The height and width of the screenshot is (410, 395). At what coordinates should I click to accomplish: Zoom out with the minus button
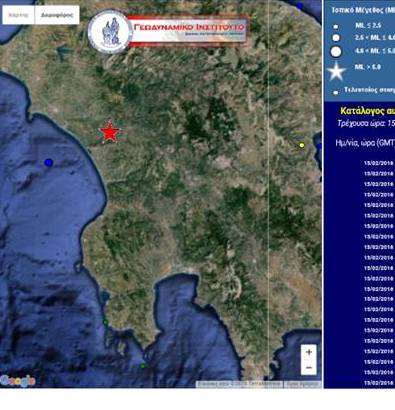coord(309,368)
